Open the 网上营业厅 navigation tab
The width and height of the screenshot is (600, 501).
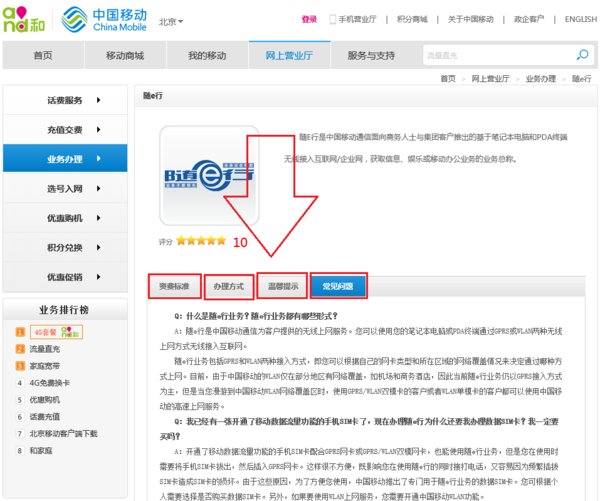tap(289, 55)
